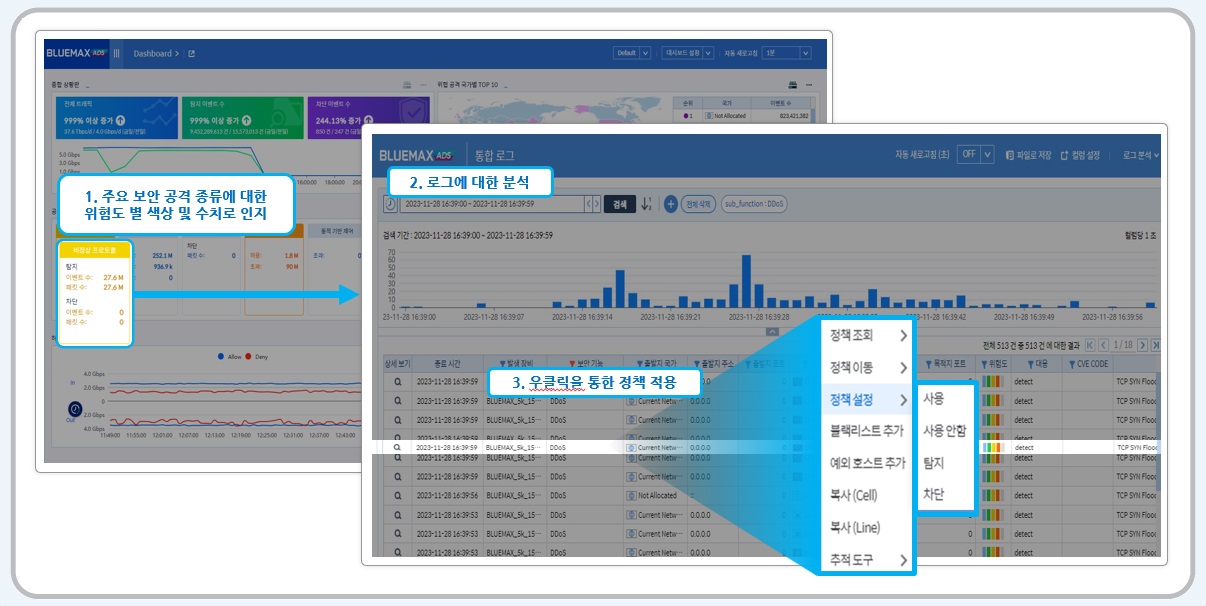Select 사용 안함 in policy submenu
Screen dimensions: 1206x606
point(944,431)
